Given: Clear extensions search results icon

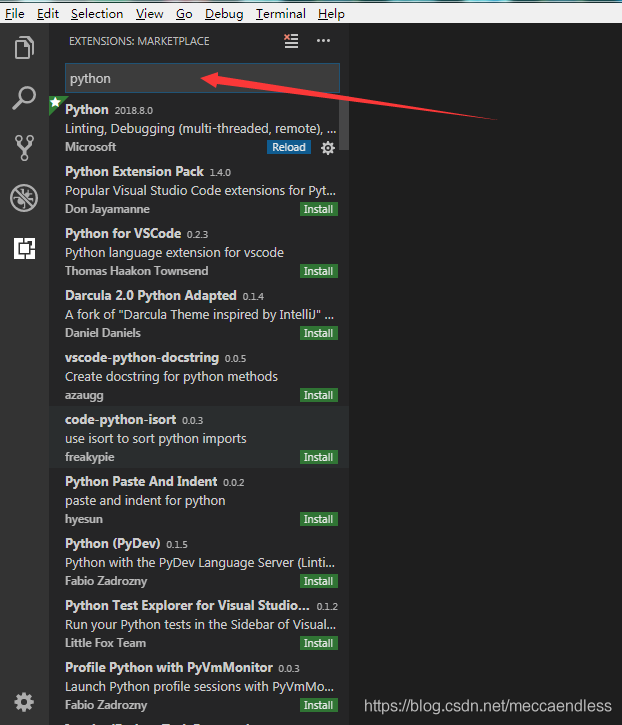Looking at the screenshot, I should (x=291, y=41).
